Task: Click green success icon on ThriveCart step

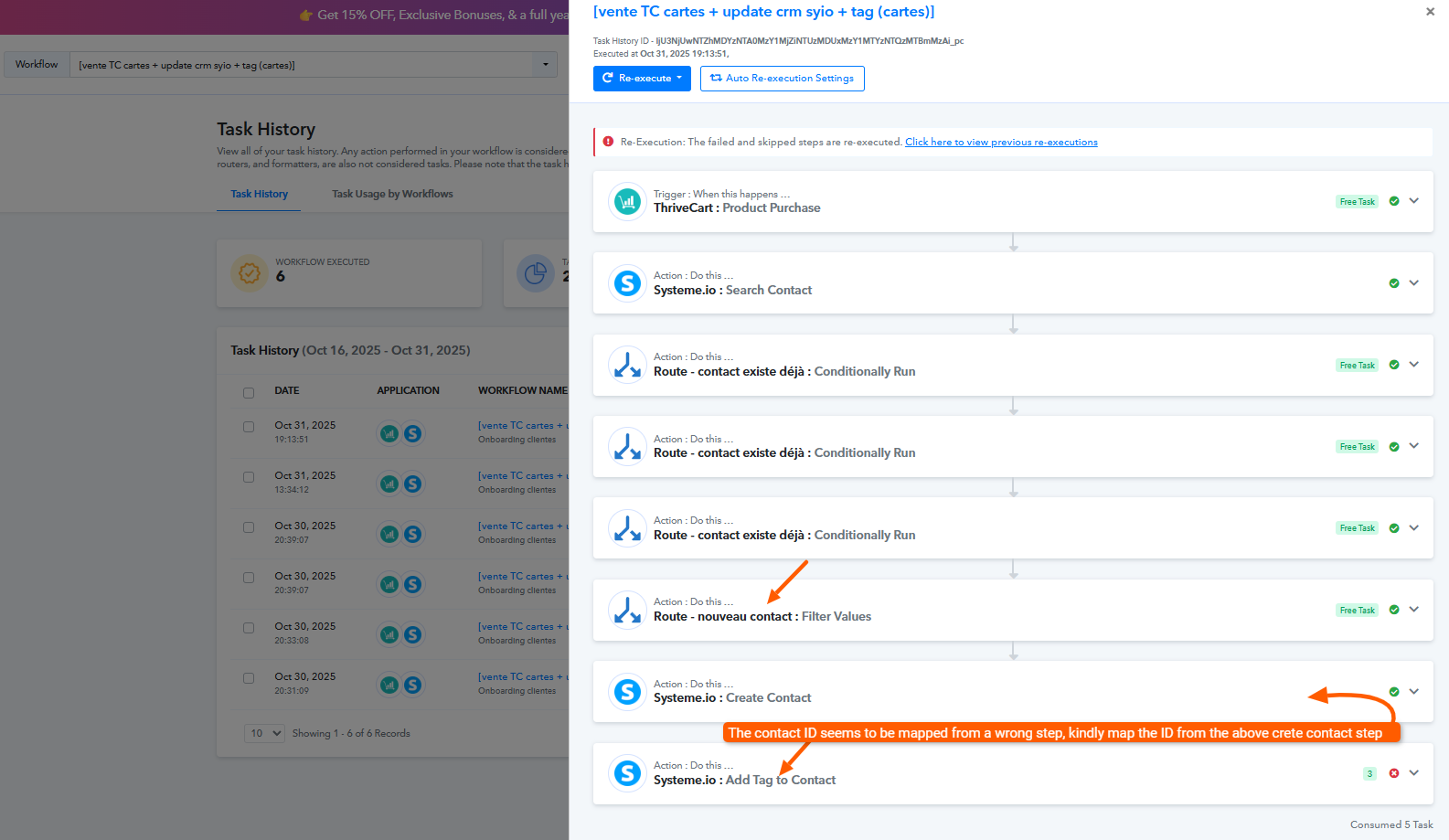Action: pos(1394,201)
